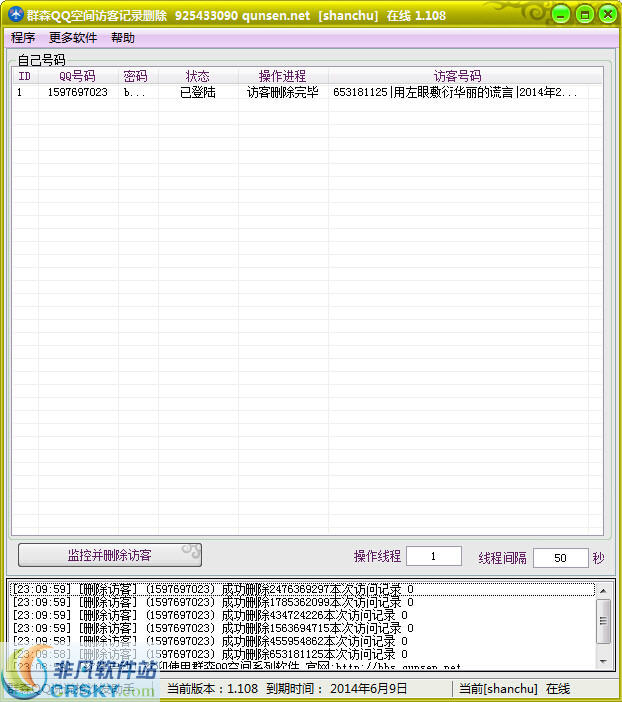
Task: Click the 线程间隔 input field
Action: pos(560,558)
